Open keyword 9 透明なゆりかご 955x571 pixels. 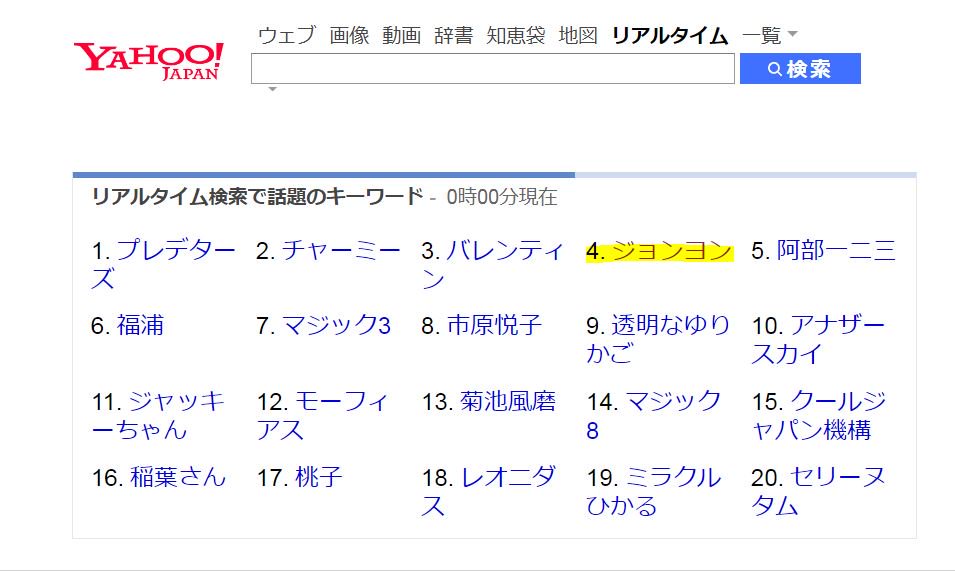pos(658,339)
